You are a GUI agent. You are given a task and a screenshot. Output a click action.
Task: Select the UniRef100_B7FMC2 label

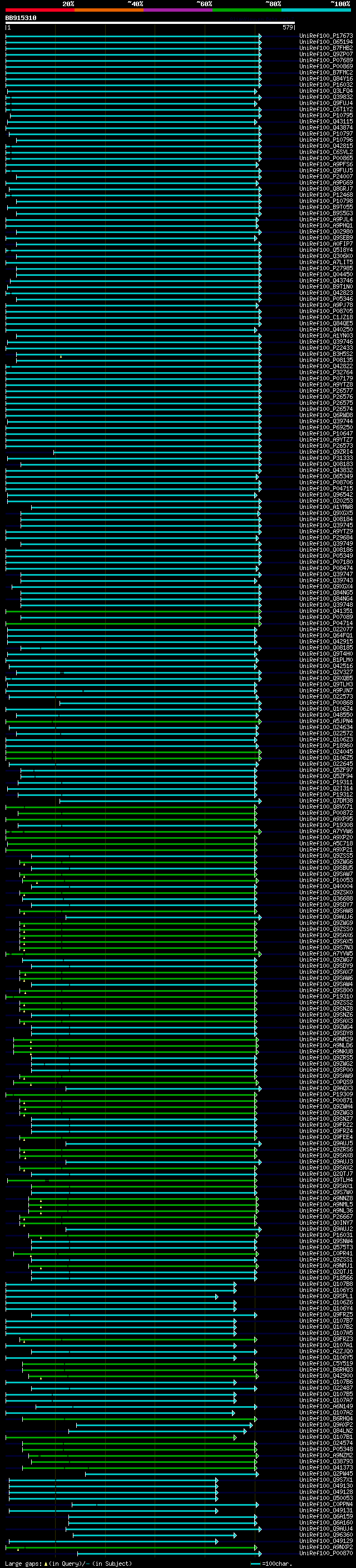326,72
